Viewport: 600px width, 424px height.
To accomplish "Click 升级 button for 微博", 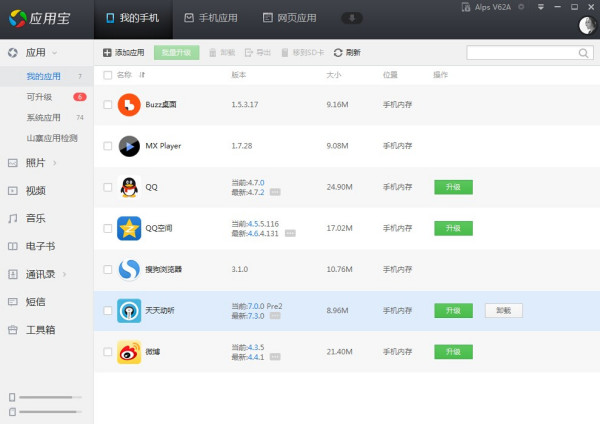I will click(x=453, y=352).
